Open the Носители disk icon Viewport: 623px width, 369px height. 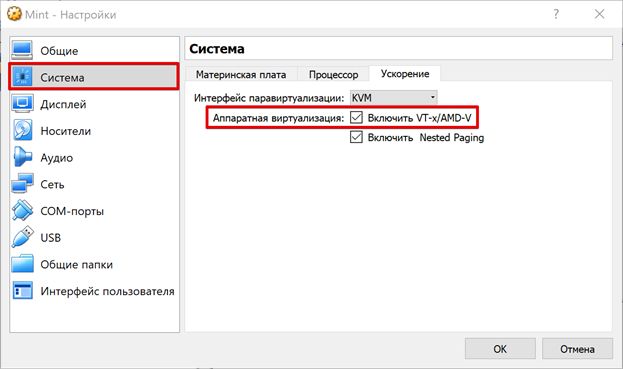pyautogui.click(x=22, y=130)
